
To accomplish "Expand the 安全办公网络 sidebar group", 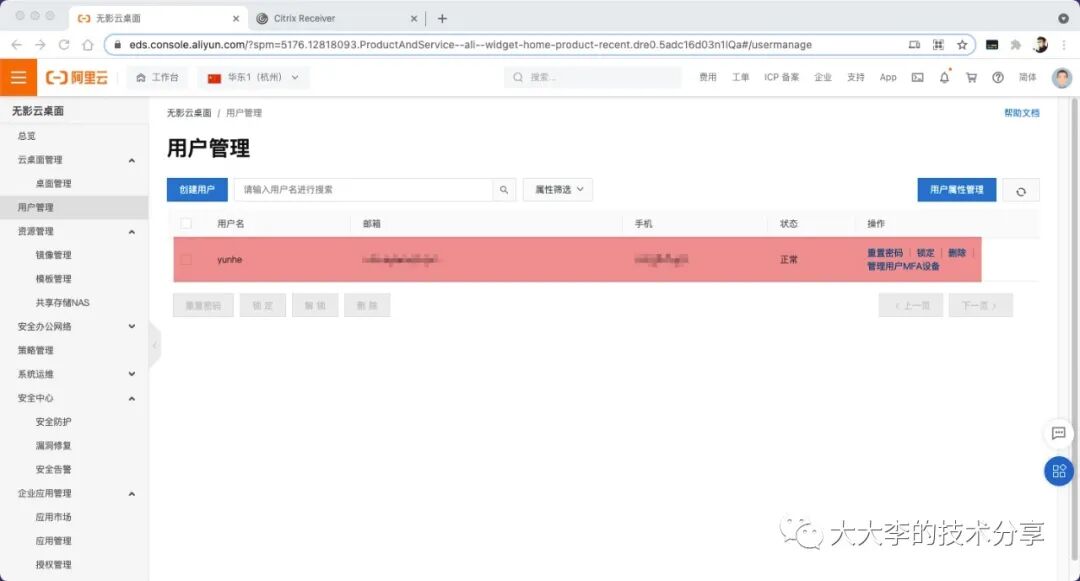I will click(132, 326).
